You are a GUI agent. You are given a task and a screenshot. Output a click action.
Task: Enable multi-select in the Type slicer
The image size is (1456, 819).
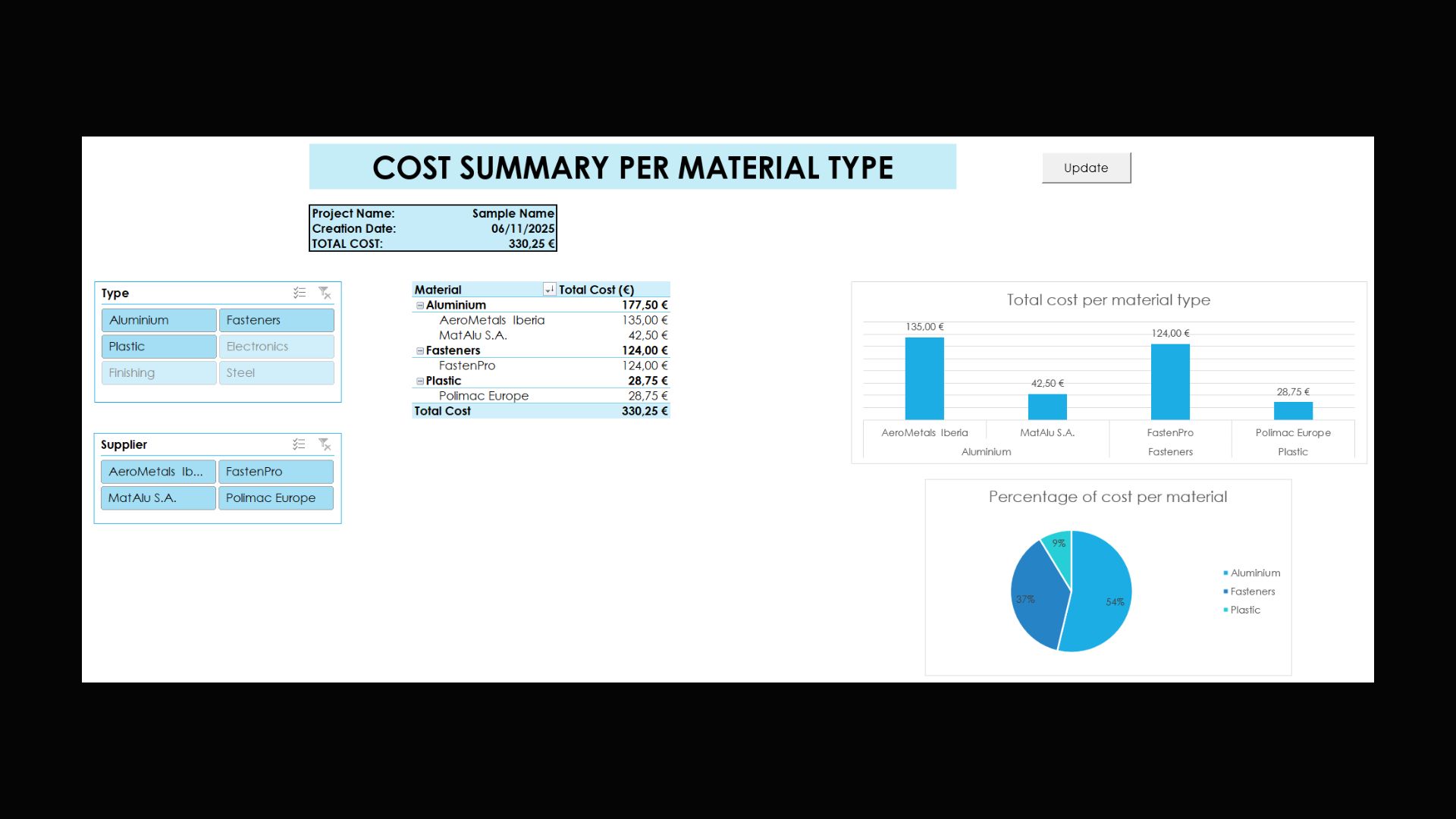pos(300,293)
